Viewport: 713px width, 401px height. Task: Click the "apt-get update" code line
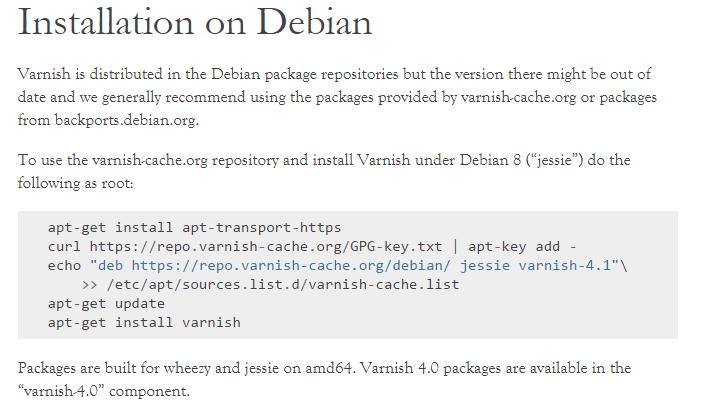coord(106,303)
